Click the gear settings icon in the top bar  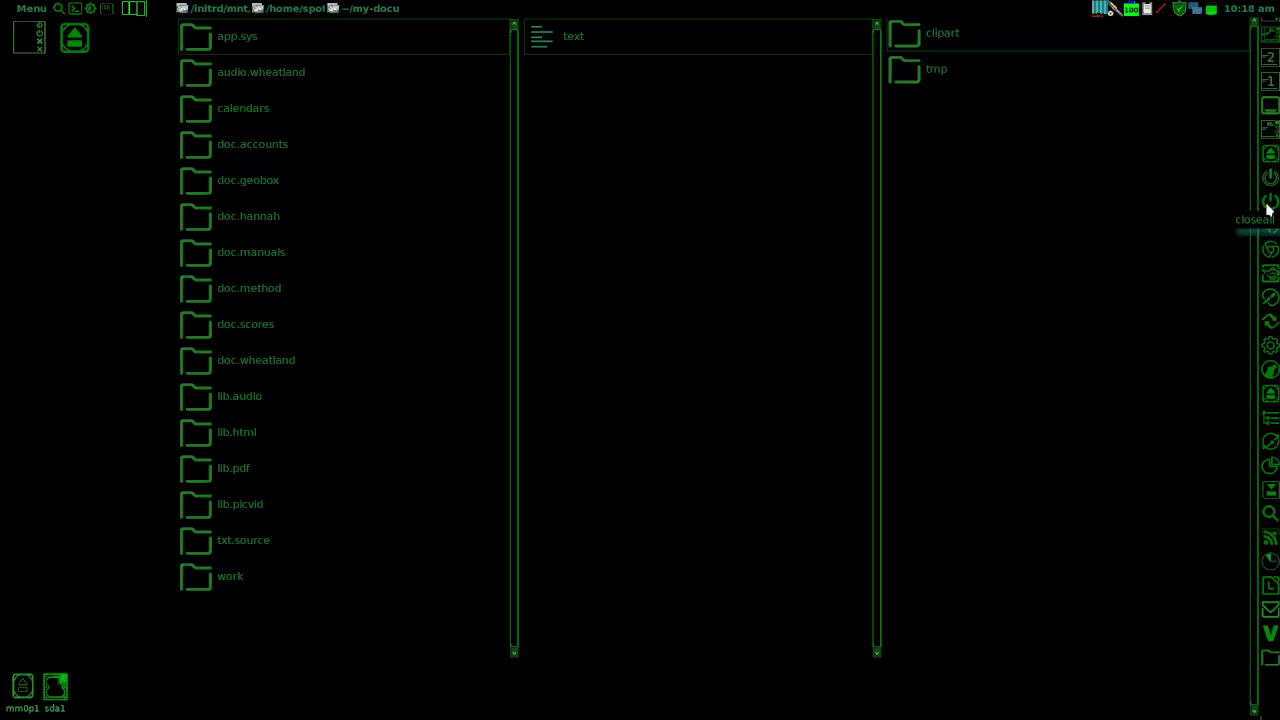pos(90,8)
